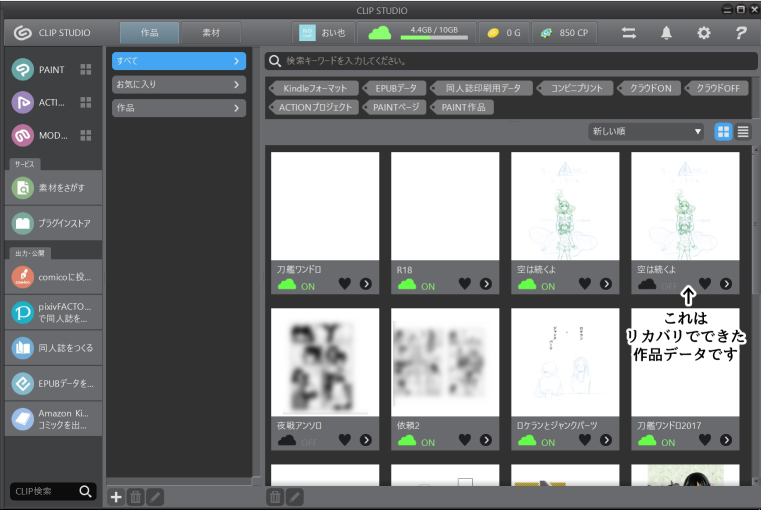The height and width of the screenshot is (510, 761).
Task: Open the プラグインストア plugin store
Action: coord(53,223)
